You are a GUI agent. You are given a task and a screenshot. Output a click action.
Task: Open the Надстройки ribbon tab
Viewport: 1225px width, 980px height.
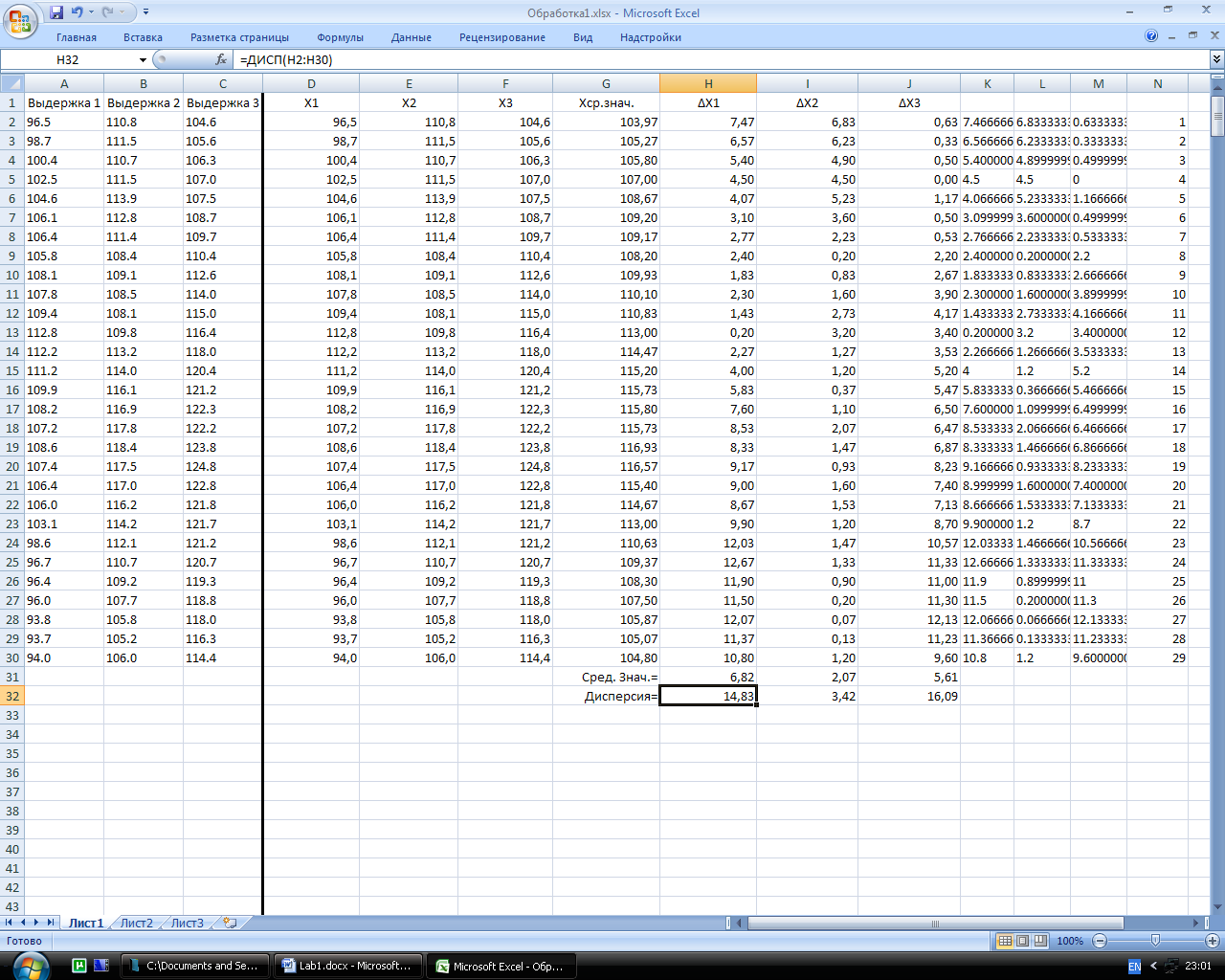pyautogui.click(x=651, y=37)
